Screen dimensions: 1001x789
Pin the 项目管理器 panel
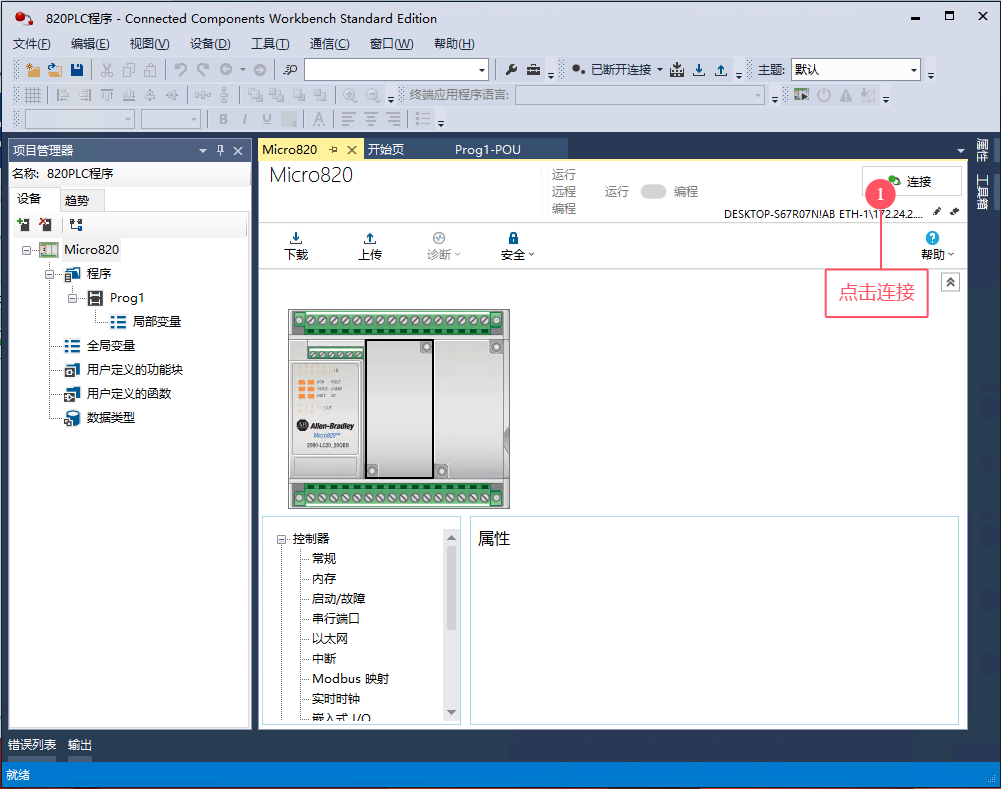220,151
